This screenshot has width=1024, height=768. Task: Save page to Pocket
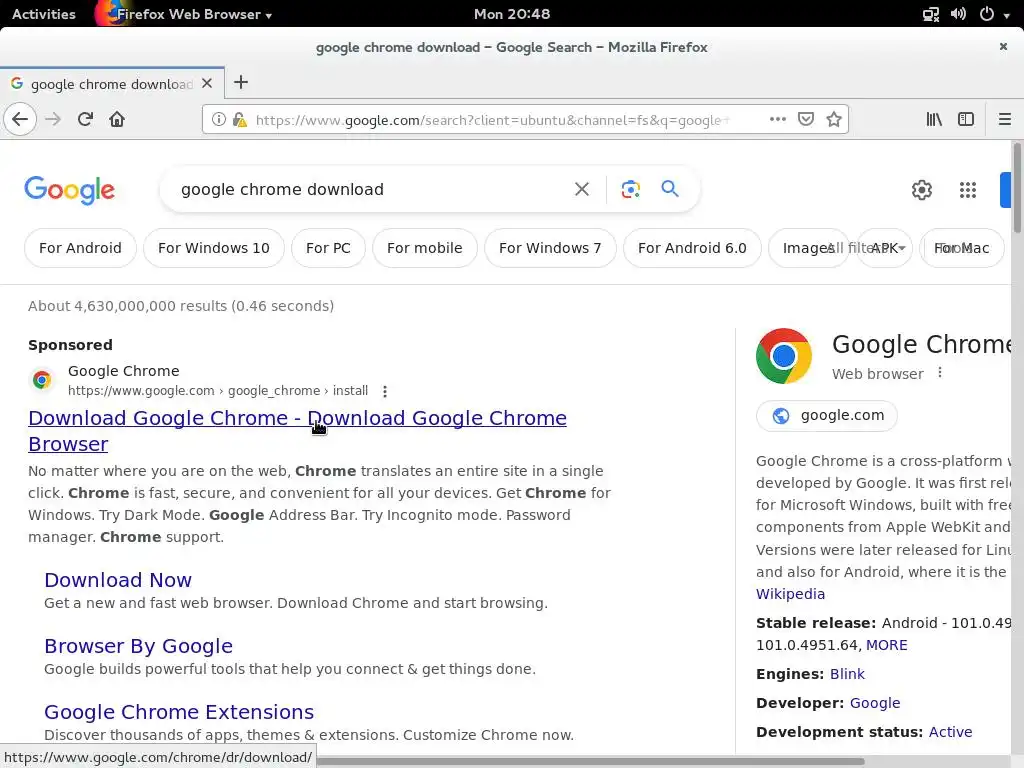(x=806, y=120)
